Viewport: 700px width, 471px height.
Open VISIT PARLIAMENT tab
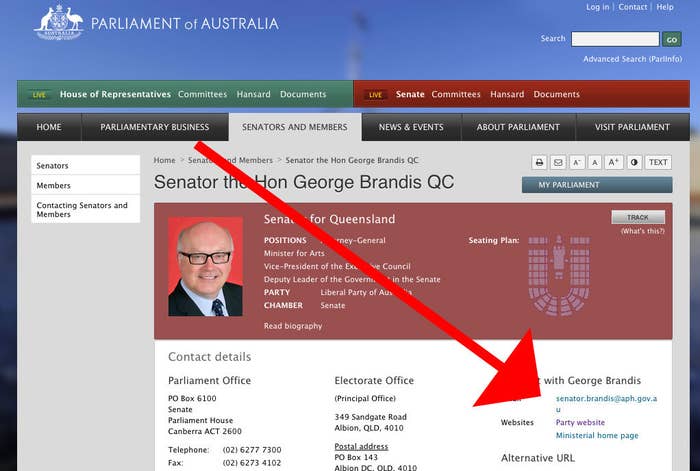click(x=632, y=127)
